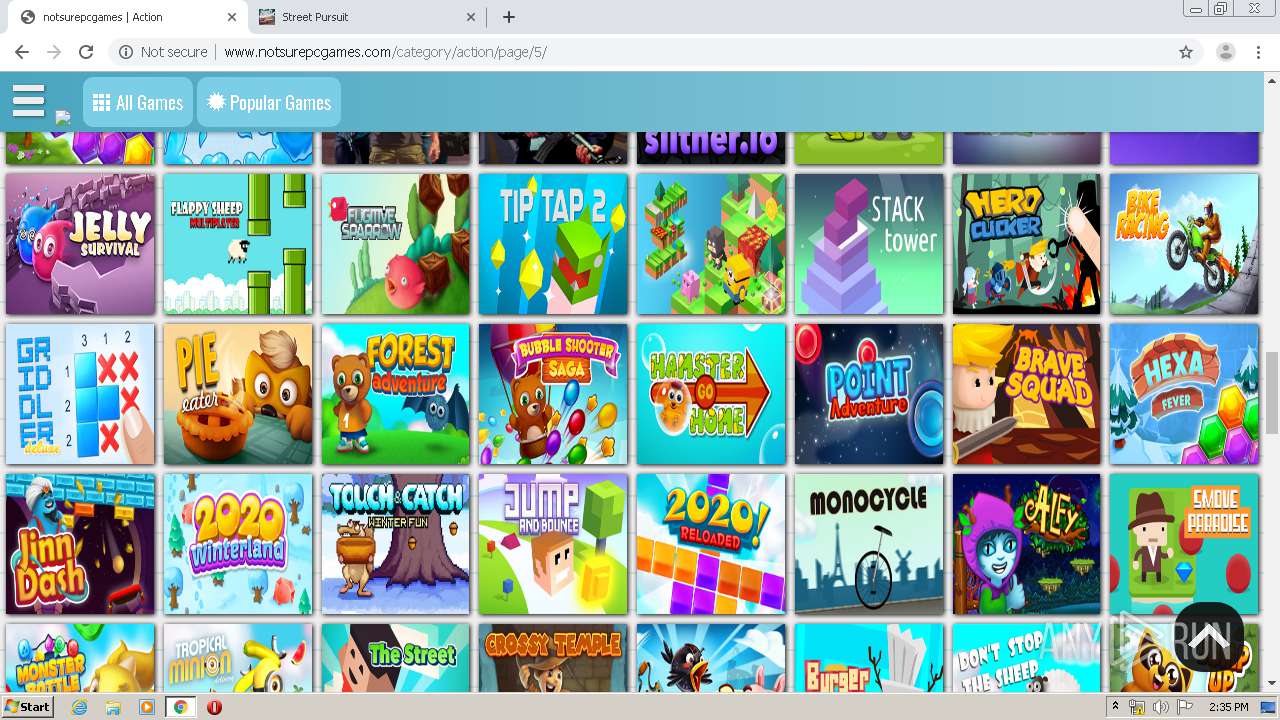Play Jinn Dash game
The height and width of the screenshot is (720, 1280).
coord(80,544)
